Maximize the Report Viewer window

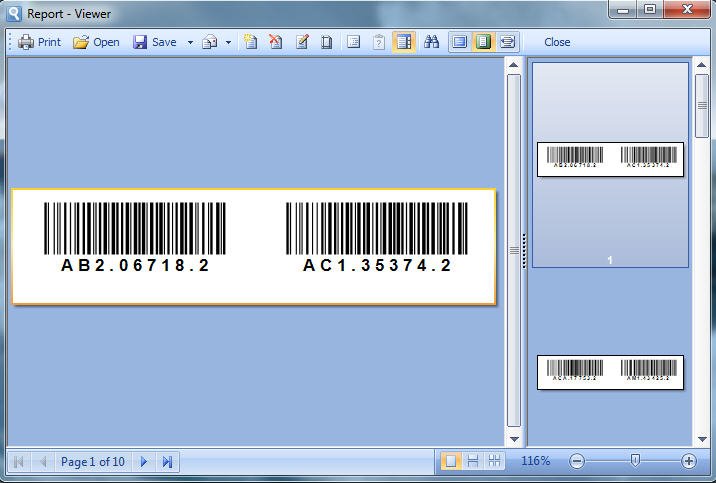[650, 9]
